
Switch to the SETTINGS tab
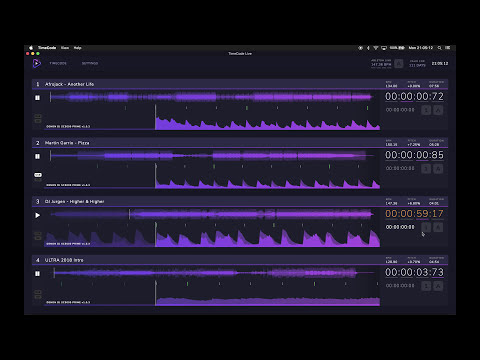(90, 63)
